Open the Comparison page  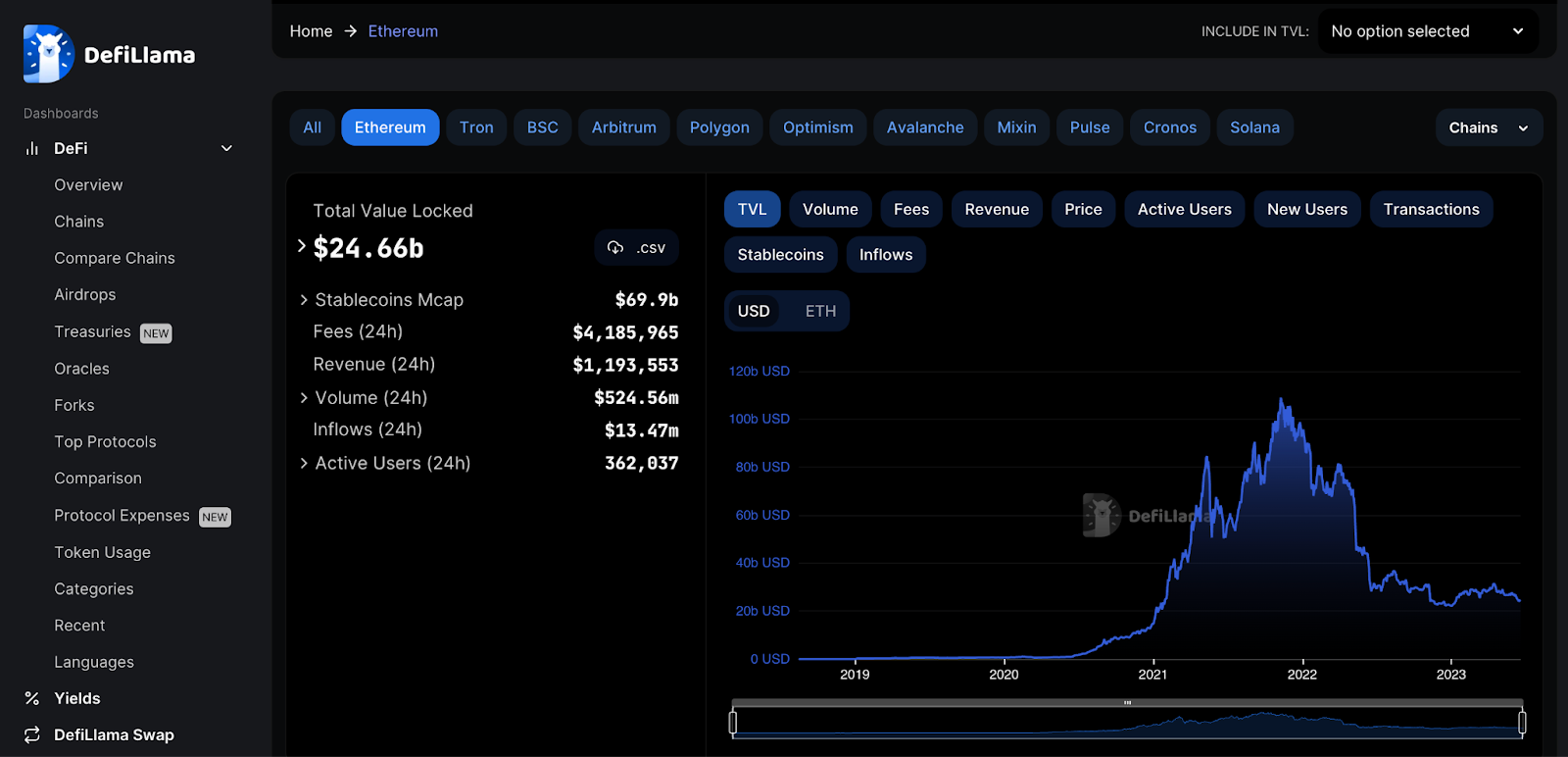click(x=98, y=479)
